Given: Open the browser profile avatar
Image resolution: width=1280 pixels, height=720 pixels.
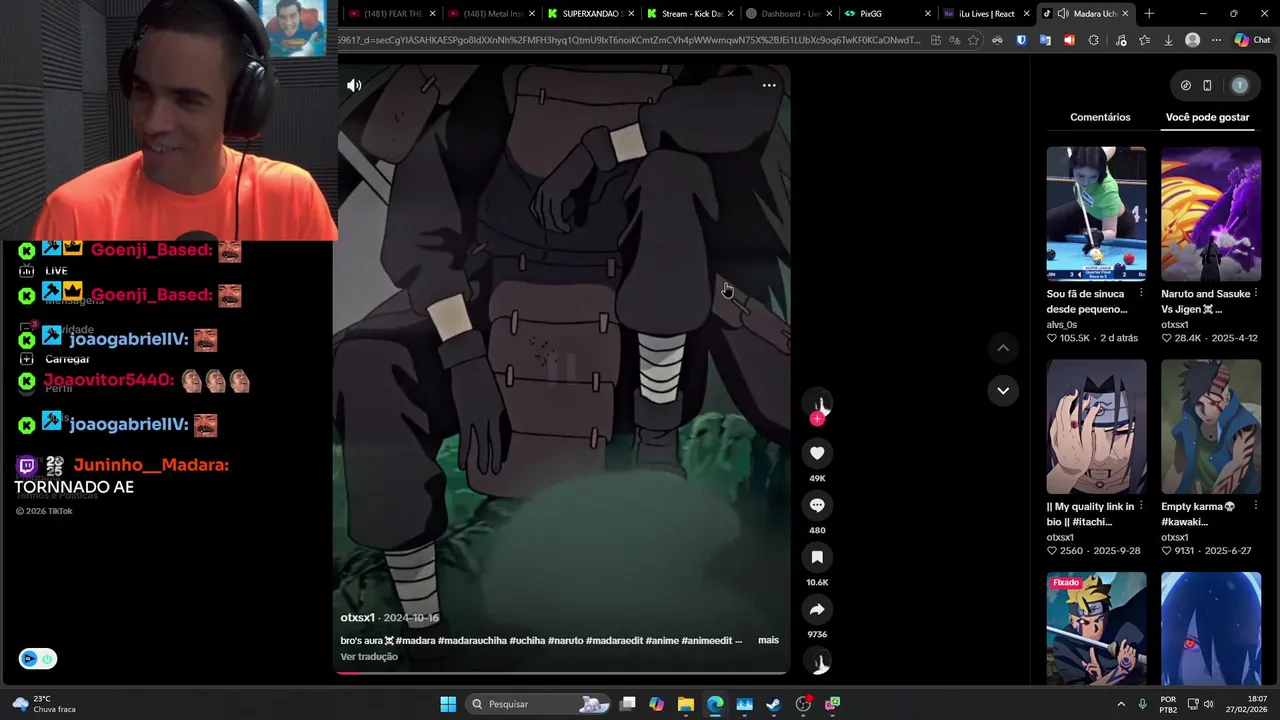Looking at the screenshot, I should point(1192,40).
